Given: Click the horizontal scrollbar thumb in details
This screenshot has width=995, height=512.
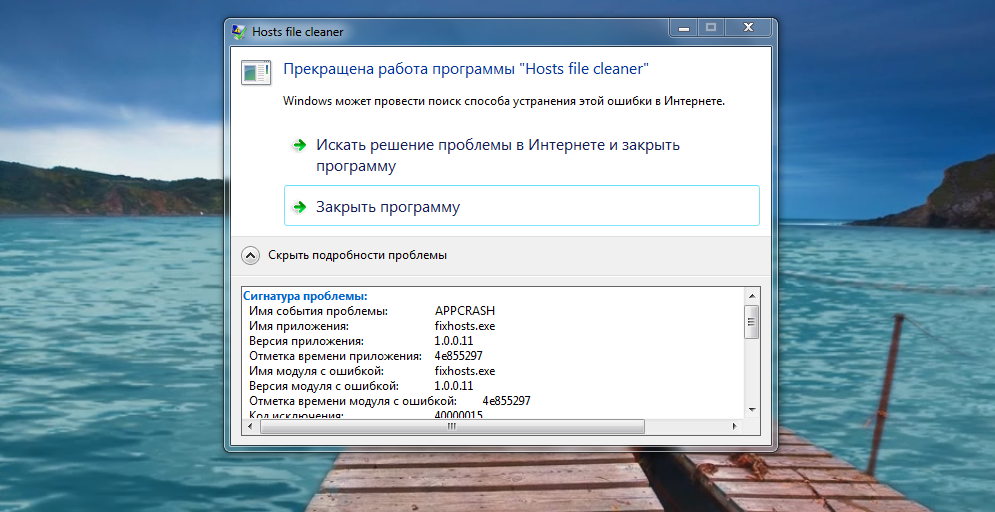Looking at the screenshot, I should 450,426.
